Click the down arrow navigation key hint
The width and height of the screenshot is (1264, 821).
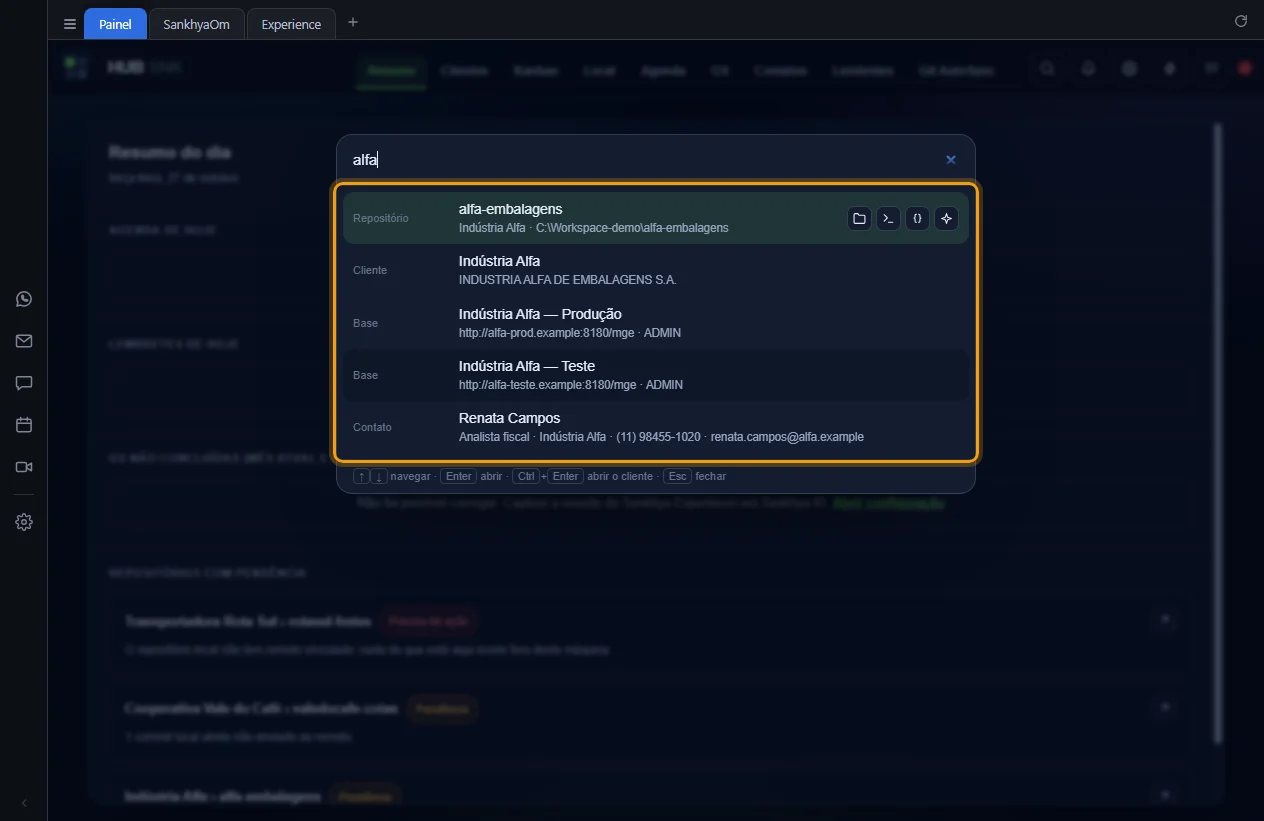[x=379, y=477]
